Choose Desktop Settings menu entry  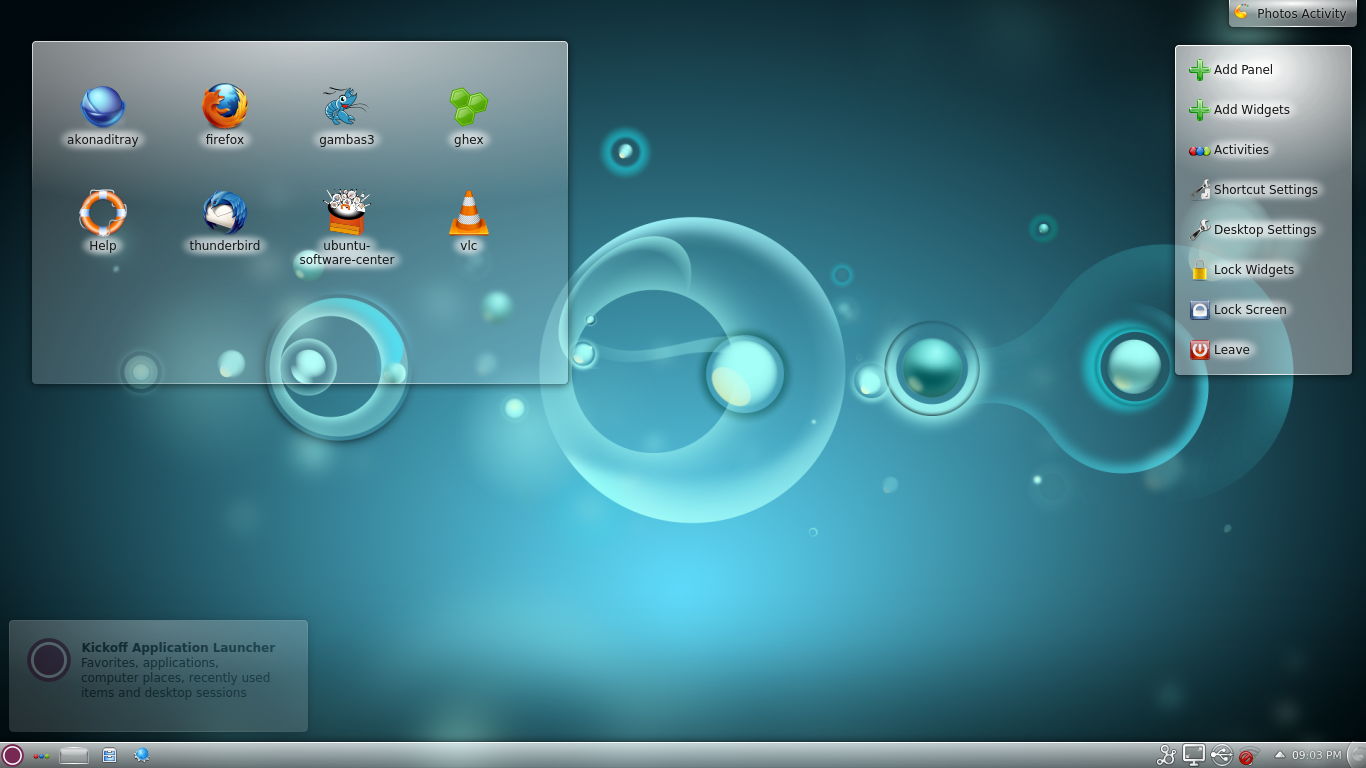1264,230
